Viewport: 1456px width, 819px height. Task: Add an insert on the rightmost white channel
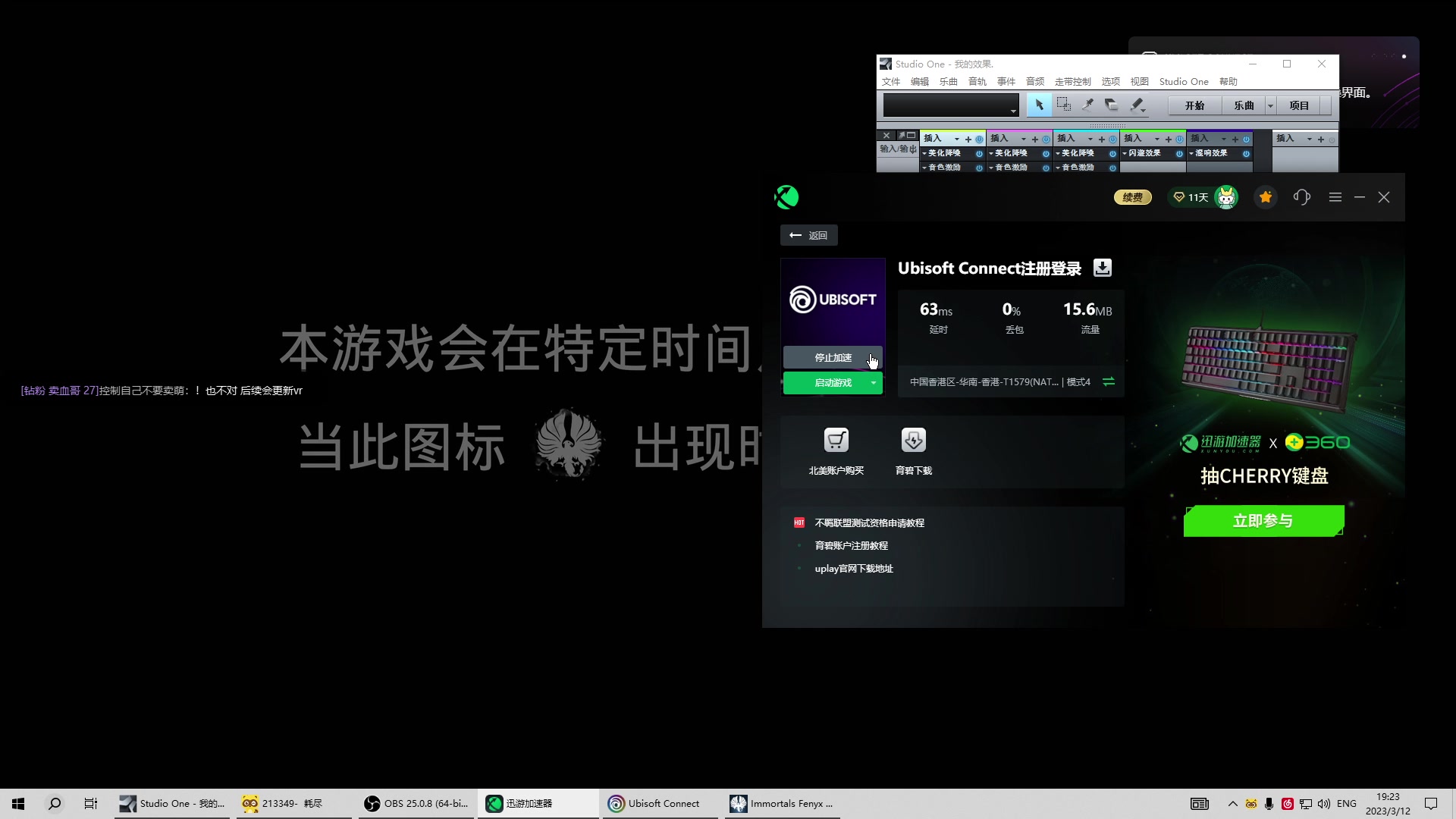click(x=1321, y=140)
